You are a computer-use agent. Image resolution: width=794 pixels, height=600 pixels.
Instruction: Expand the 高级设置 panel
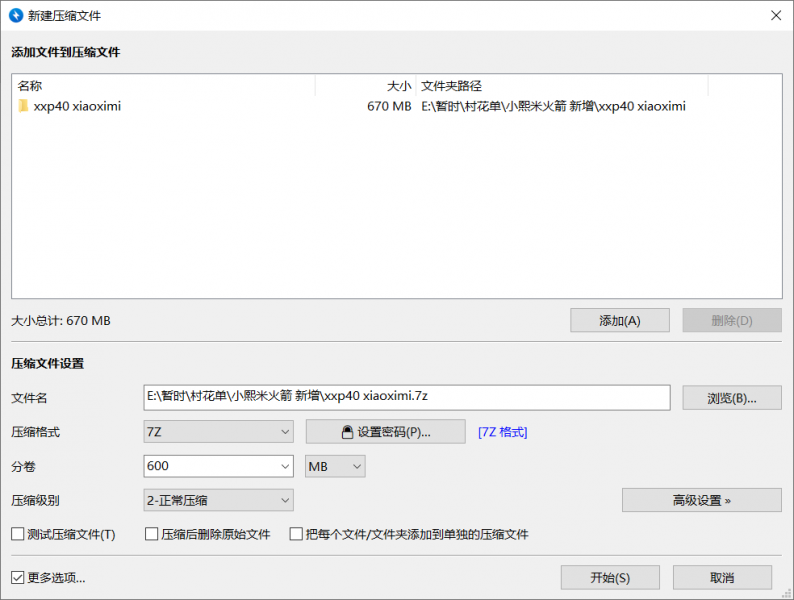click(701, 500)
